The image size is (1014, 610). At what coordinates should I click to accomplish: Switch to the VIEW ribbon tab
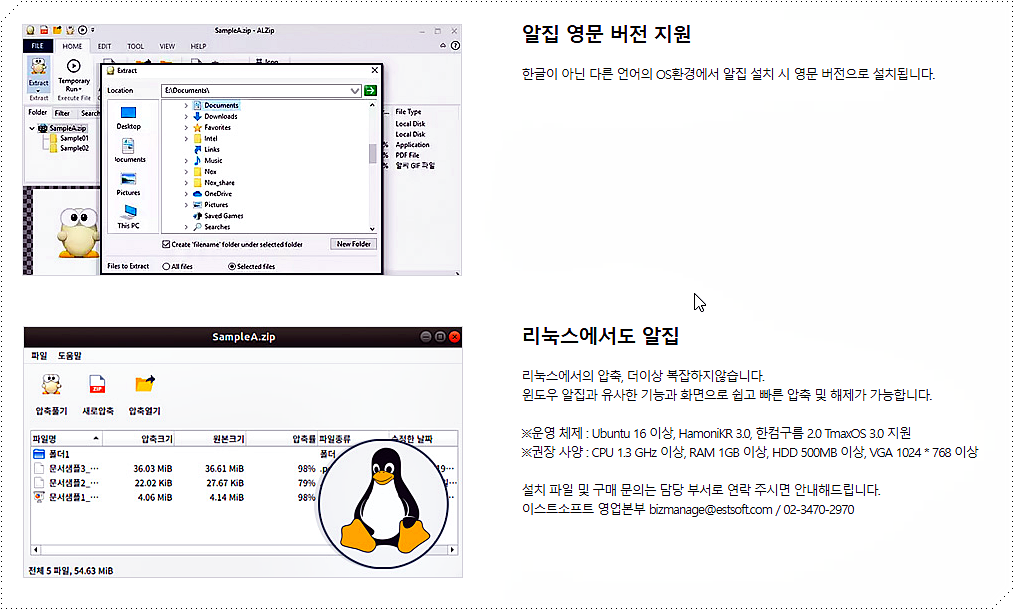coord(167,46)
